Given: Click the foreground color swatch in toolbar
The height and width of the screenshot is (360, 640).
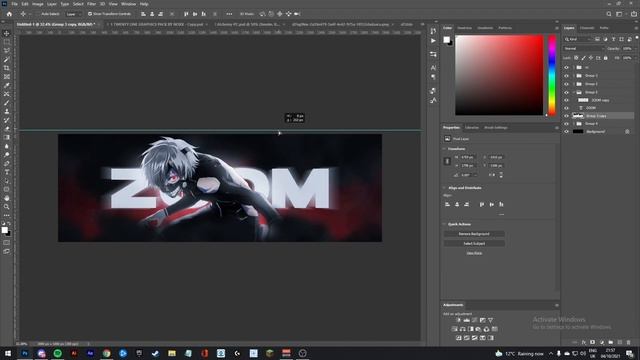Looking at the screenshot, I should [4, 230].
